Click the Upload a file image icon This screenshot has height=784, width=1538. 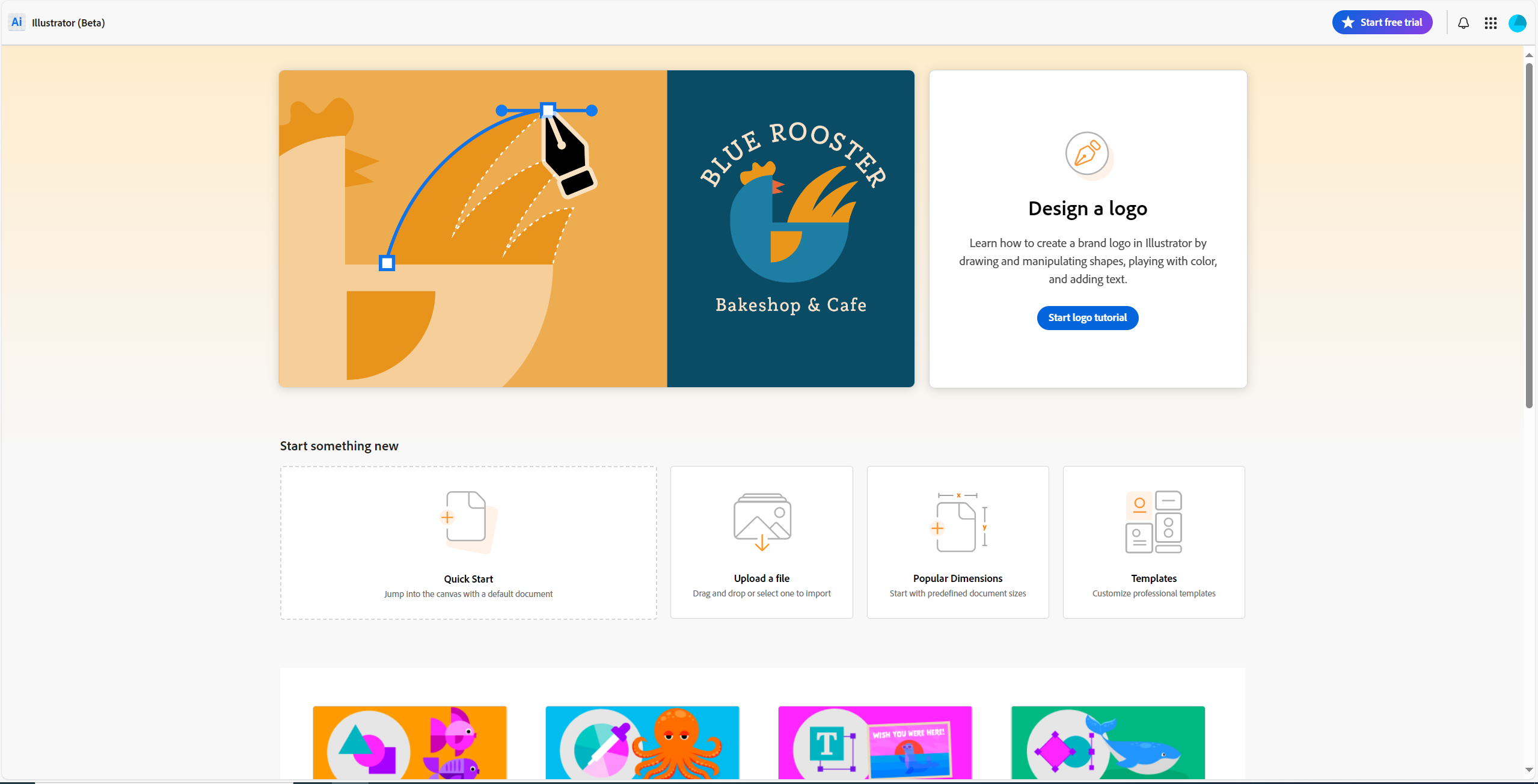click(762, 521)
